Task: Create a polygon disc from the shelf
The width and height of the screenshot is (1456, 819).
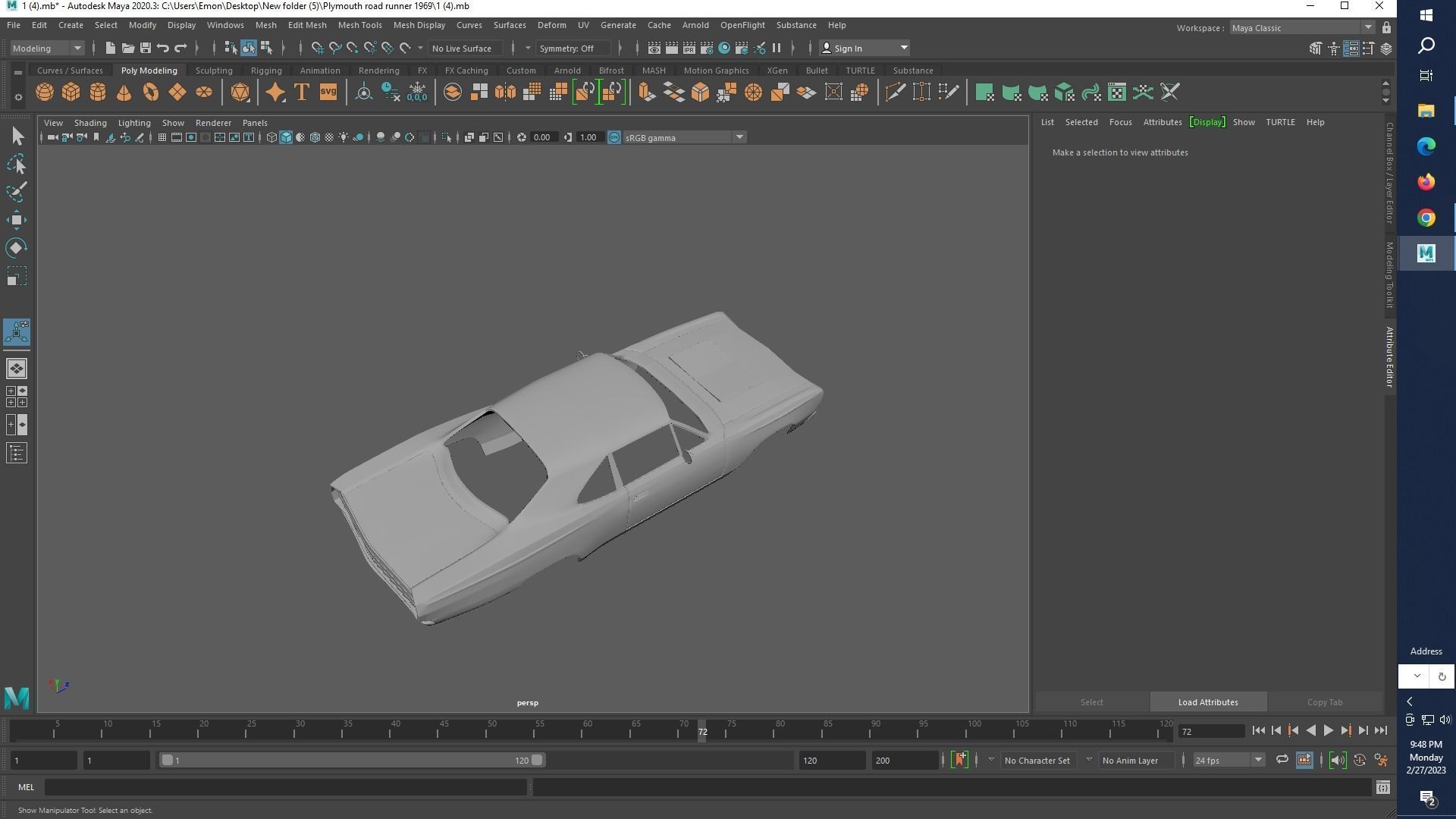Action: click(x=204, y=93)
